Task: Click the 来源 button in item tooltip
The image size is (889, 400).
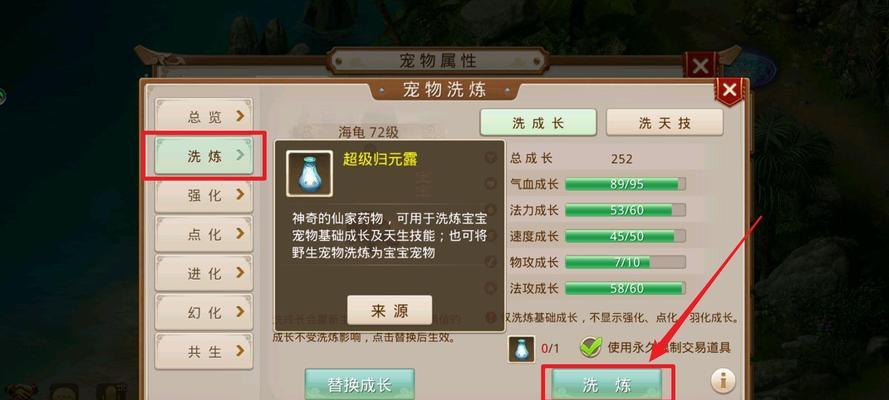Action: coord(390,310)
